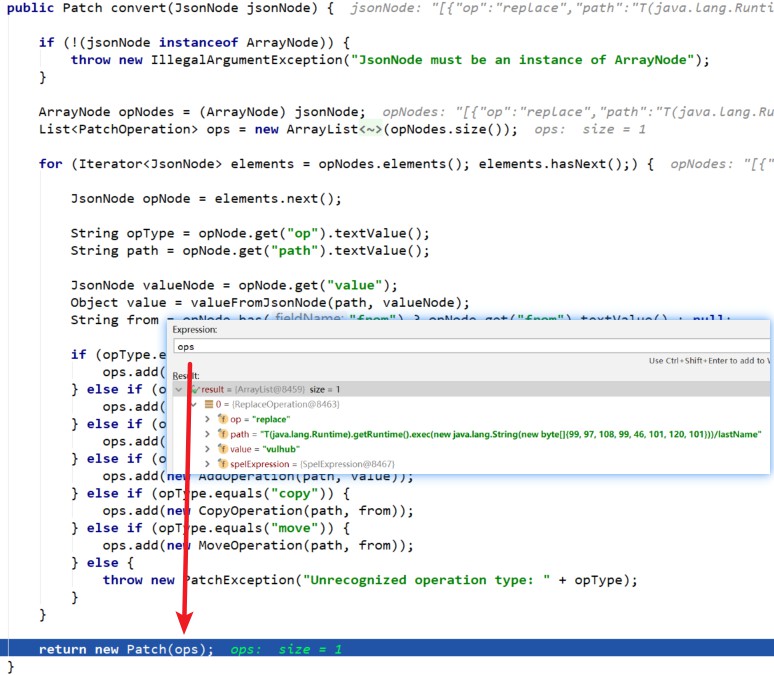Select the {SpelExpression@8467} value

tap(348, 464)
